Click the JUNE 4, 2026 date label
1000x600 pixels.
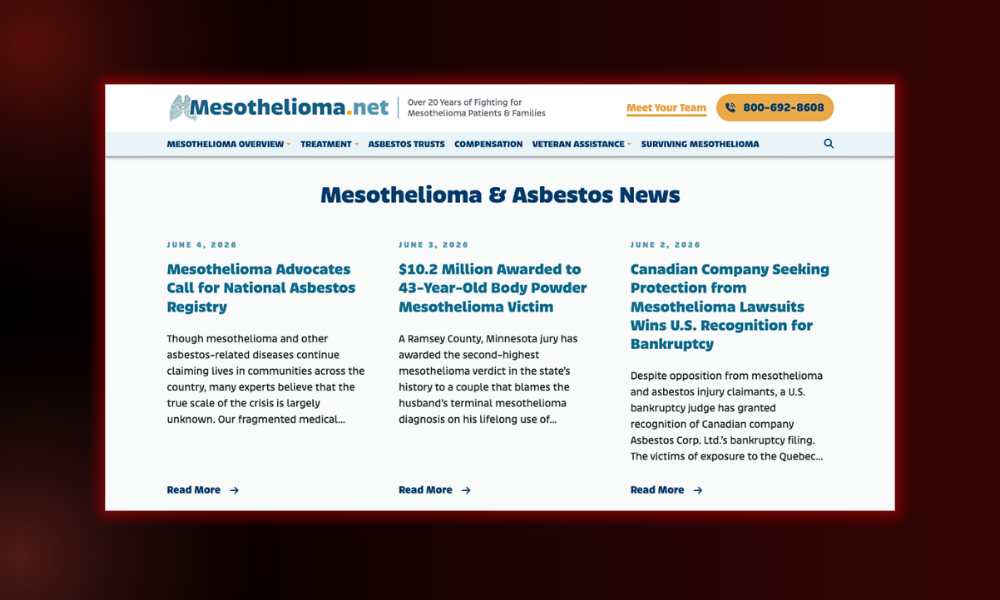(x=202, y=245)
